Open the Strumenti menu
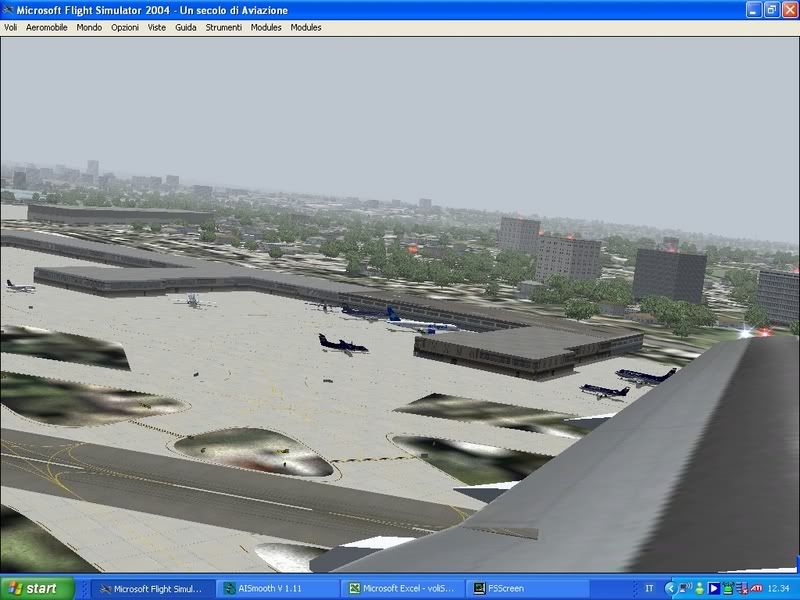 tap(223, 28)
